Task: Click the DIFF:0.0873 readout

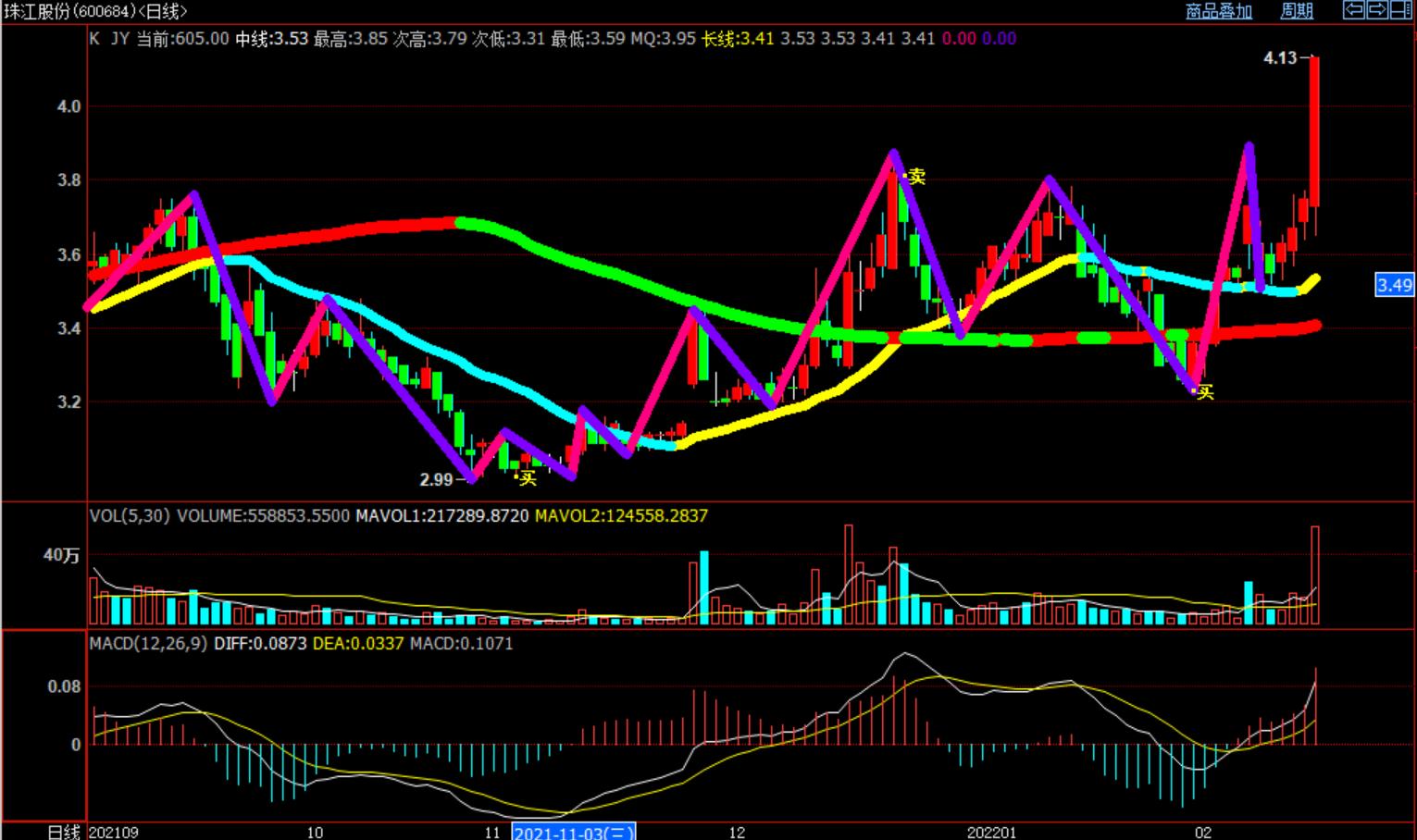Action: coord(260,643)
